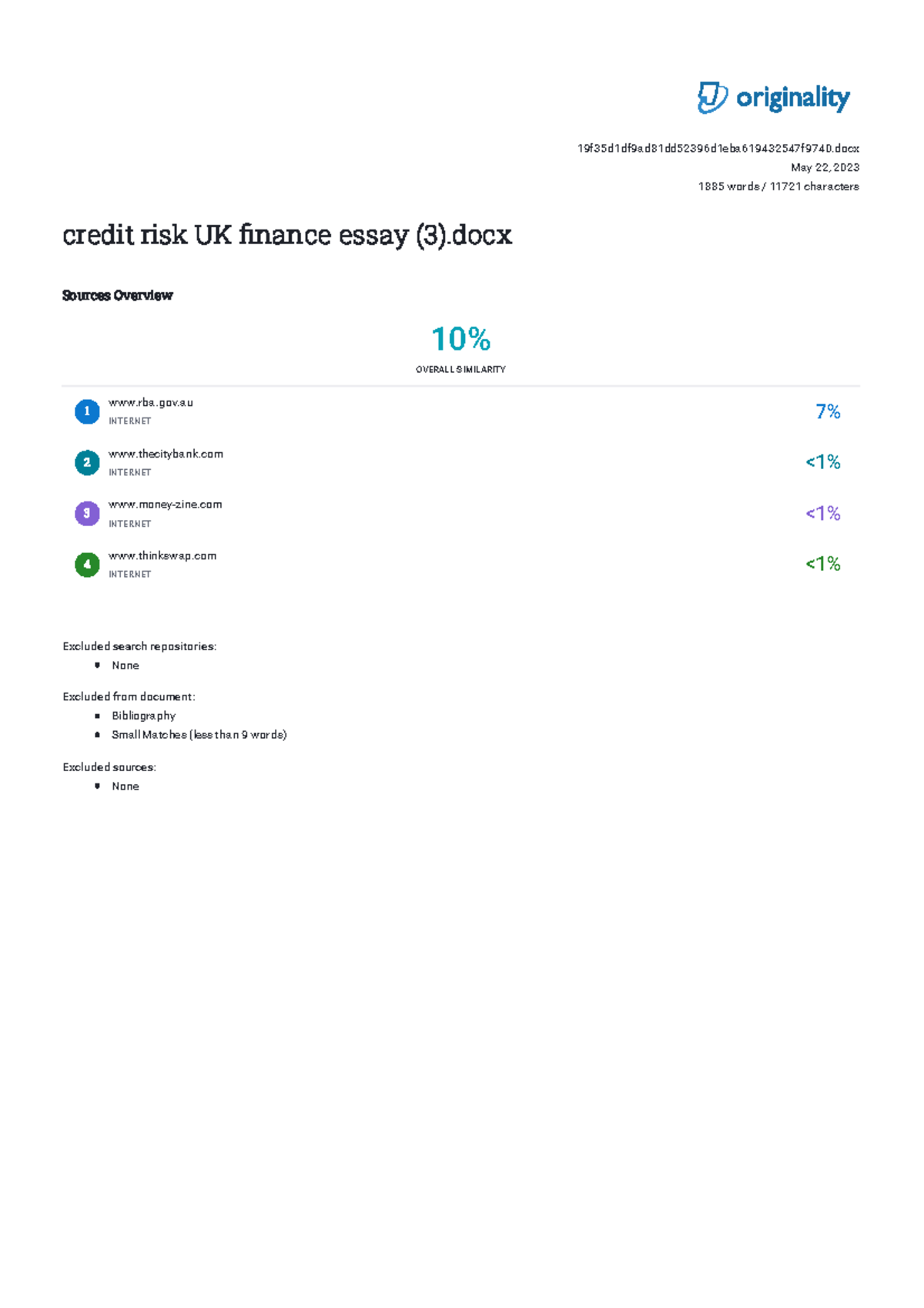The image size is (924, 1308).
Task: Click the Sources Overview heading
Action: pos(117,296)
